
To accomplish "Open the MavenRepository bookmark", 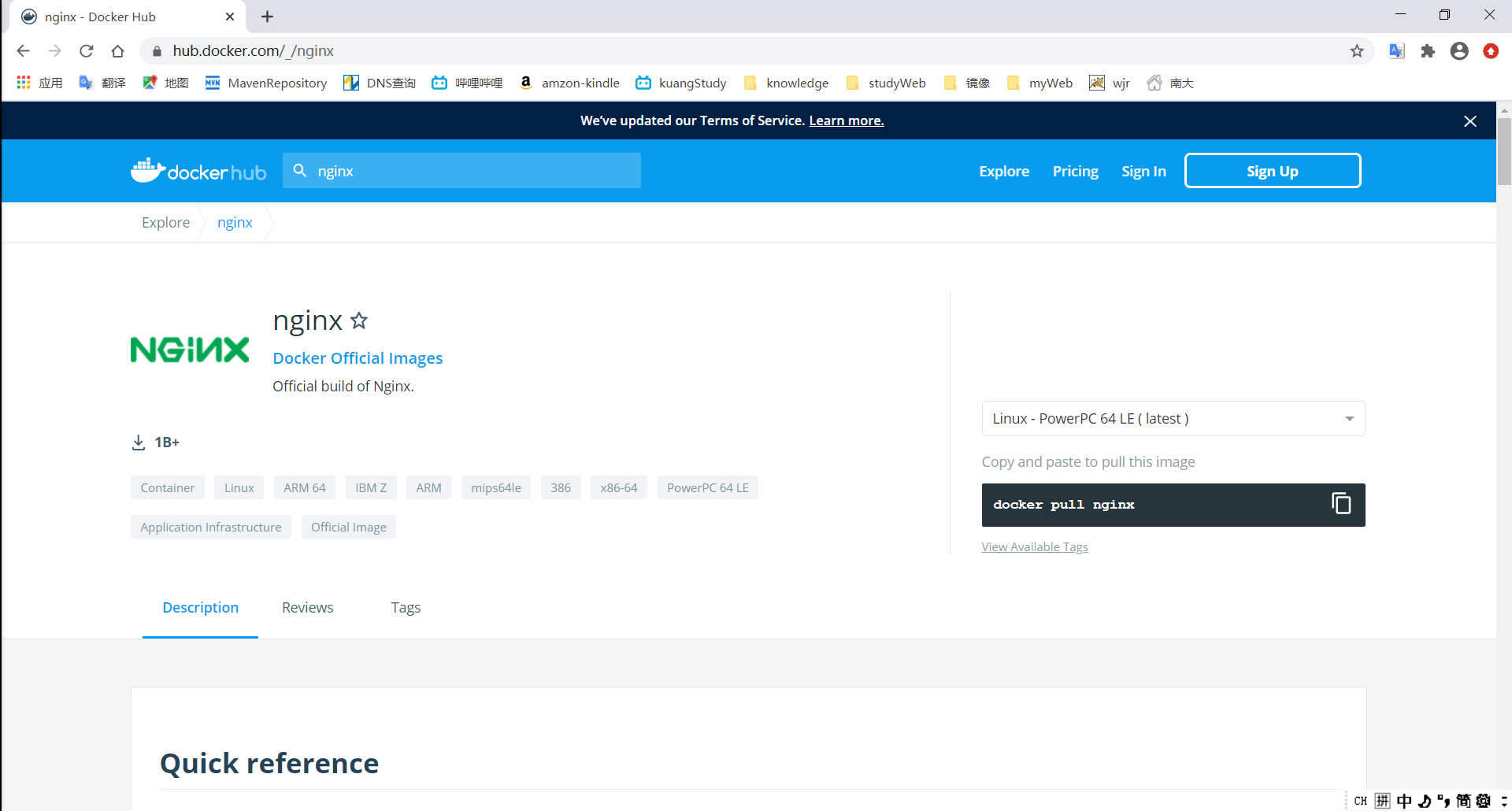I will point(266,83).
